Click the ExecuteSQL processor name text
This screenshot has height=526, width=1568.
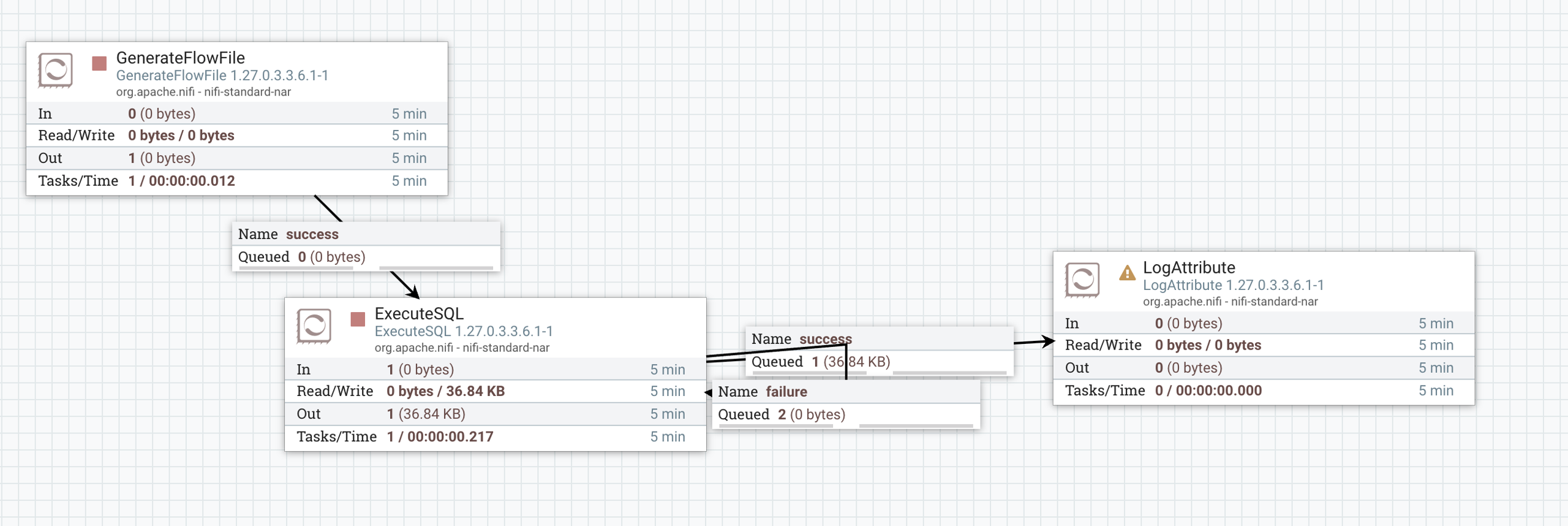[419, 313]
